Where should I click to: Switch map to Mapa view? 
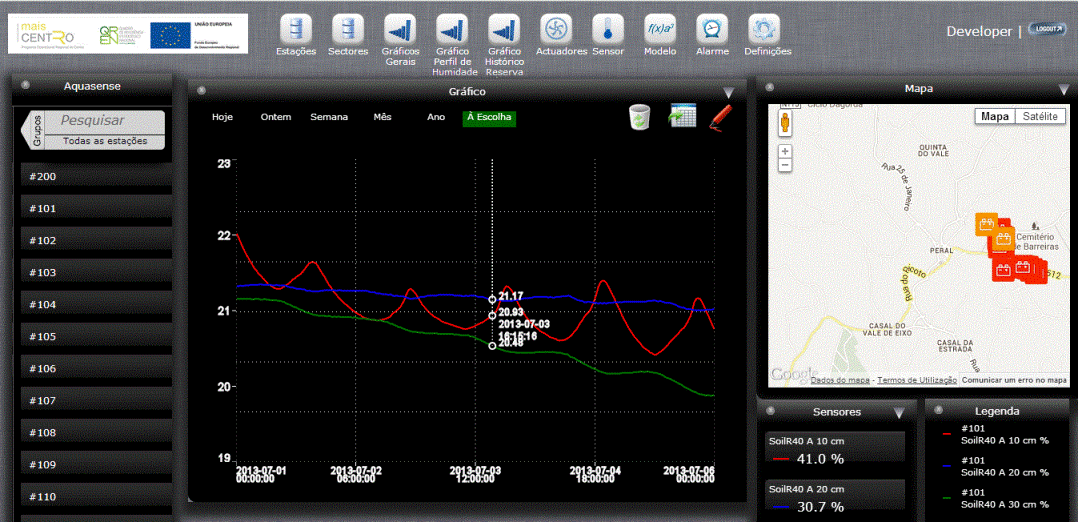(x=995, y=116)
